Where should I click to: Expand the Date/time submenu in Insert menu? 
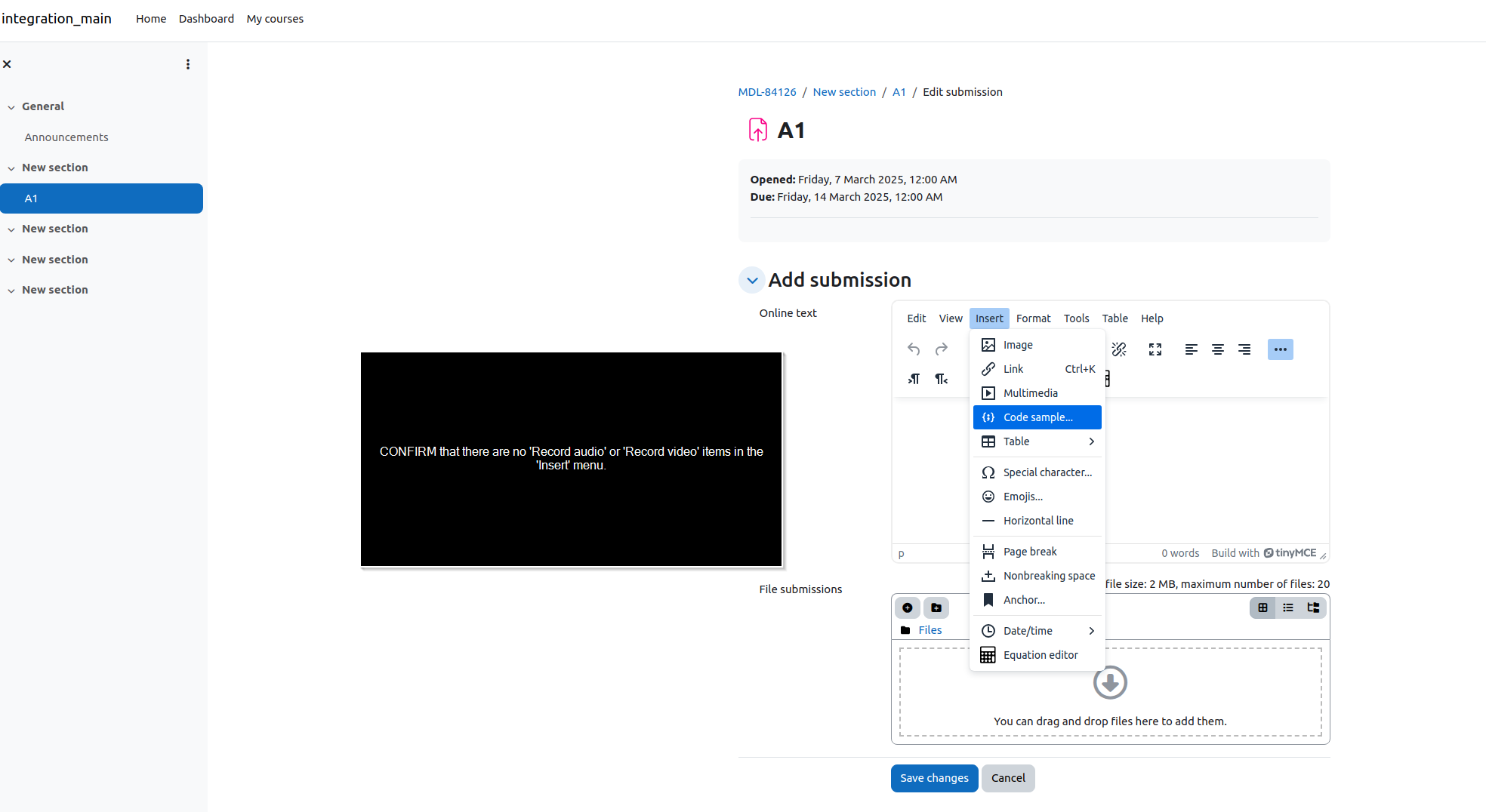1037,631
